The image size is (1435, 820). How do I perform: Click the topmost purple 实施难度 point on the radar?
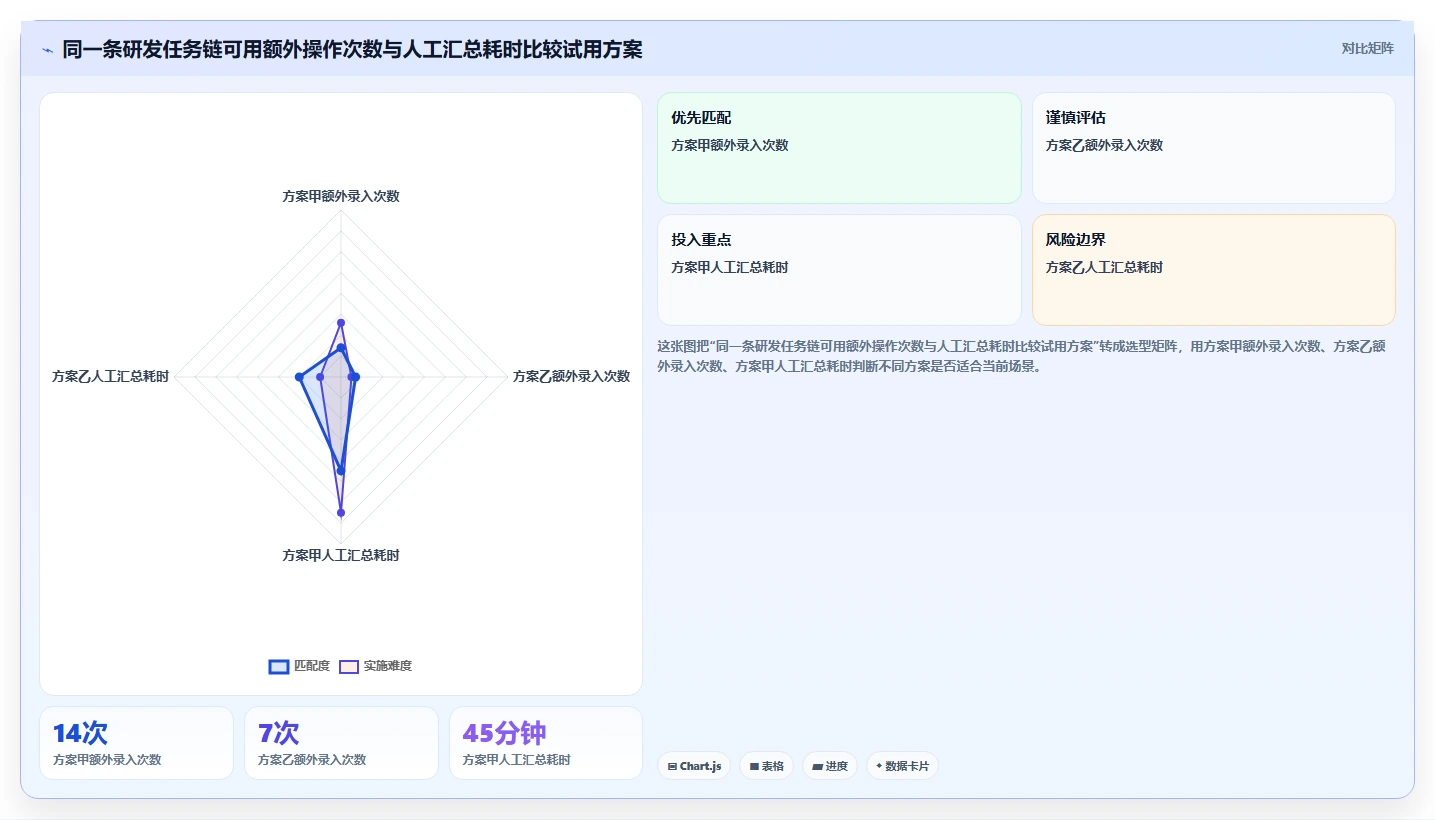(x=341, y=323)
